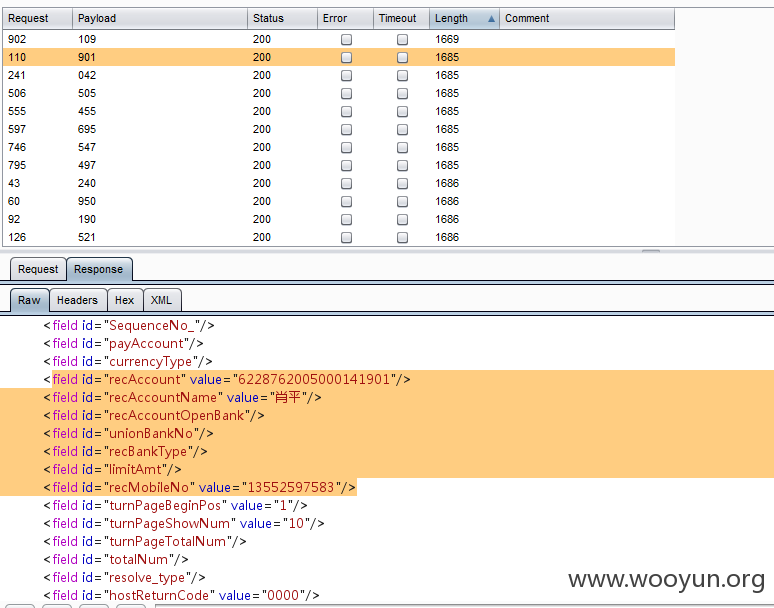Toggle Timeout checkbox for request 506
774x608 pixels.
click(x=402, y=93)
